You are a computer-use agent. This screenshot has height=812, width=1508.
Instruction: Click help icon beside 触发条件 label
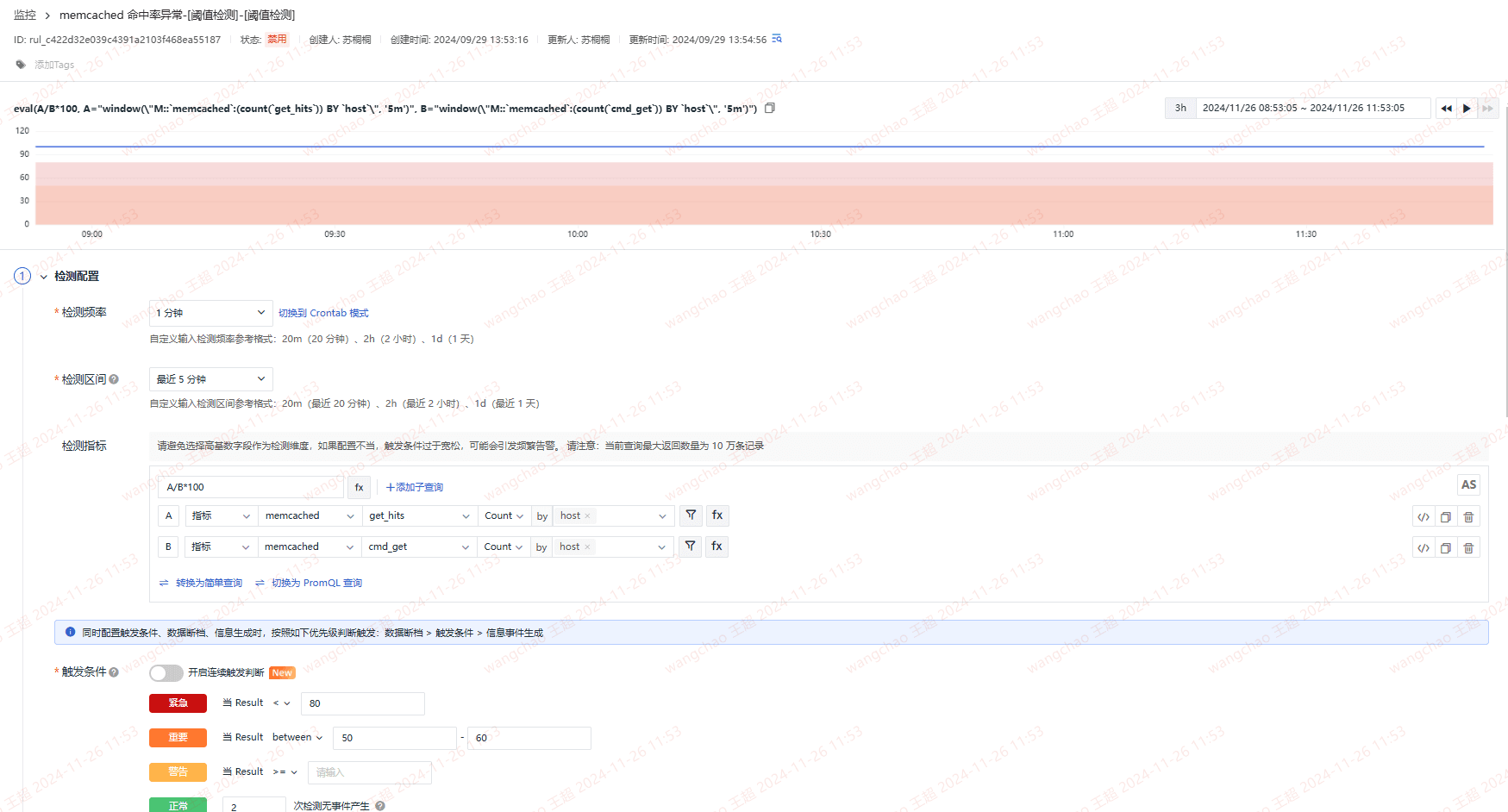114,672
